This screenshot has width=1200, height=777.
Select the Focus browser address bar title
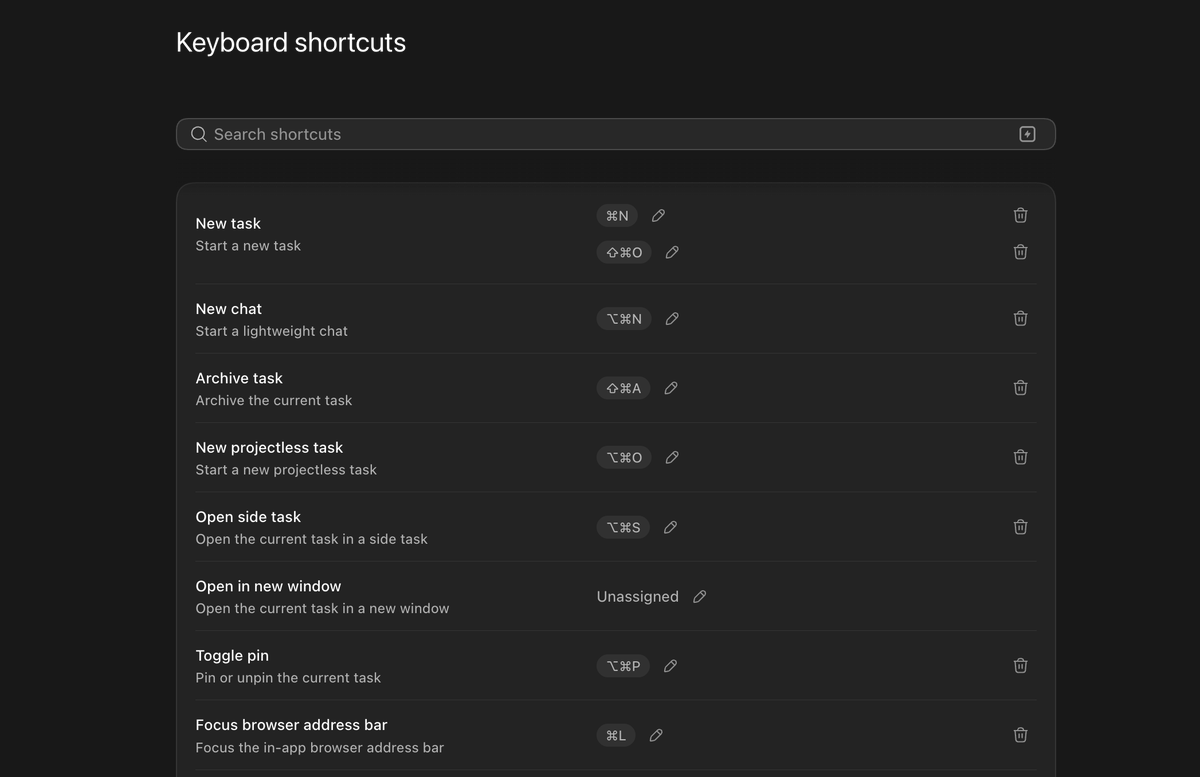tap(291, 724)
